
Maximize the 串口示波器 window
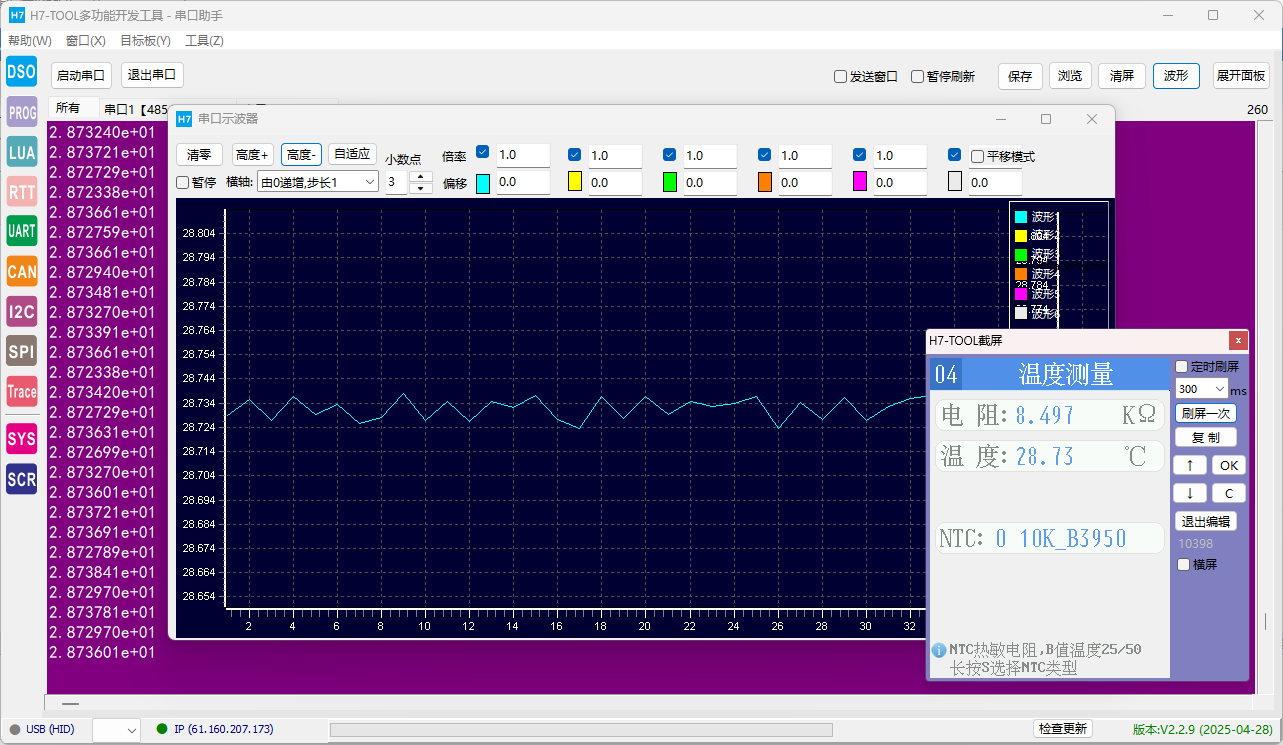pyautogui.click(x=1046, y=118)
